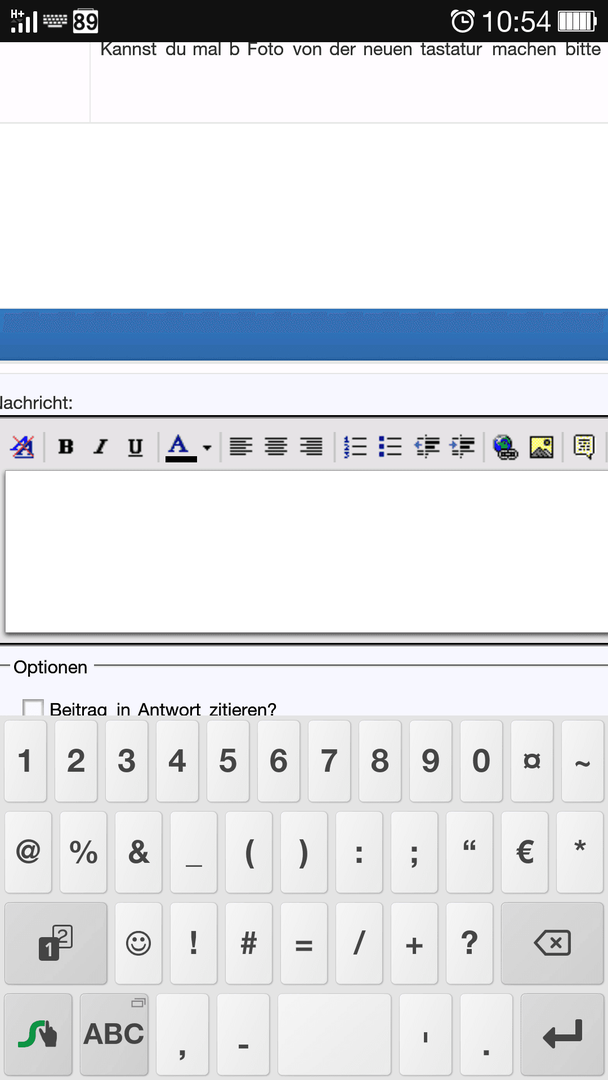Tap the colon key
The height and width of the screenshot is (1080, 608).
tap(359, 852)
